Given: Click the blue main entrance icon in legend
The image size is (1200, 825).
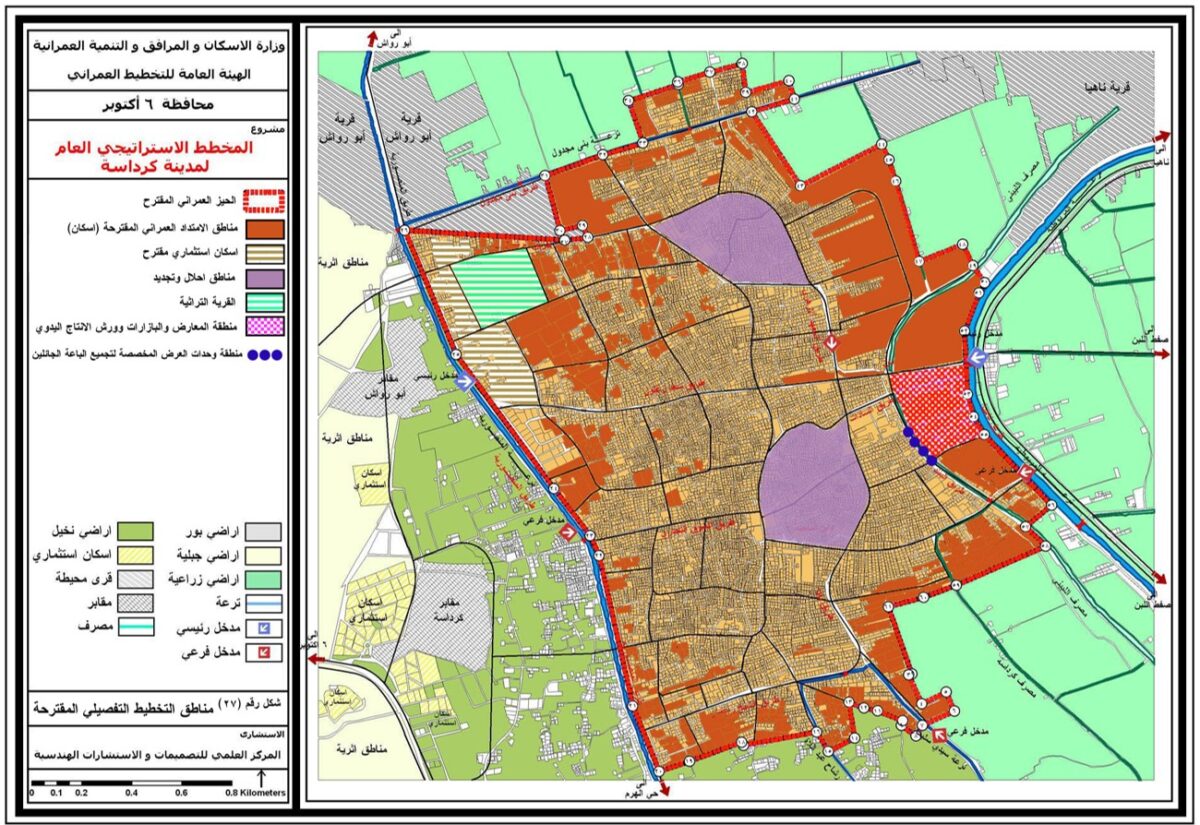Looking at the screenshot, I should [x=263, y=629].
